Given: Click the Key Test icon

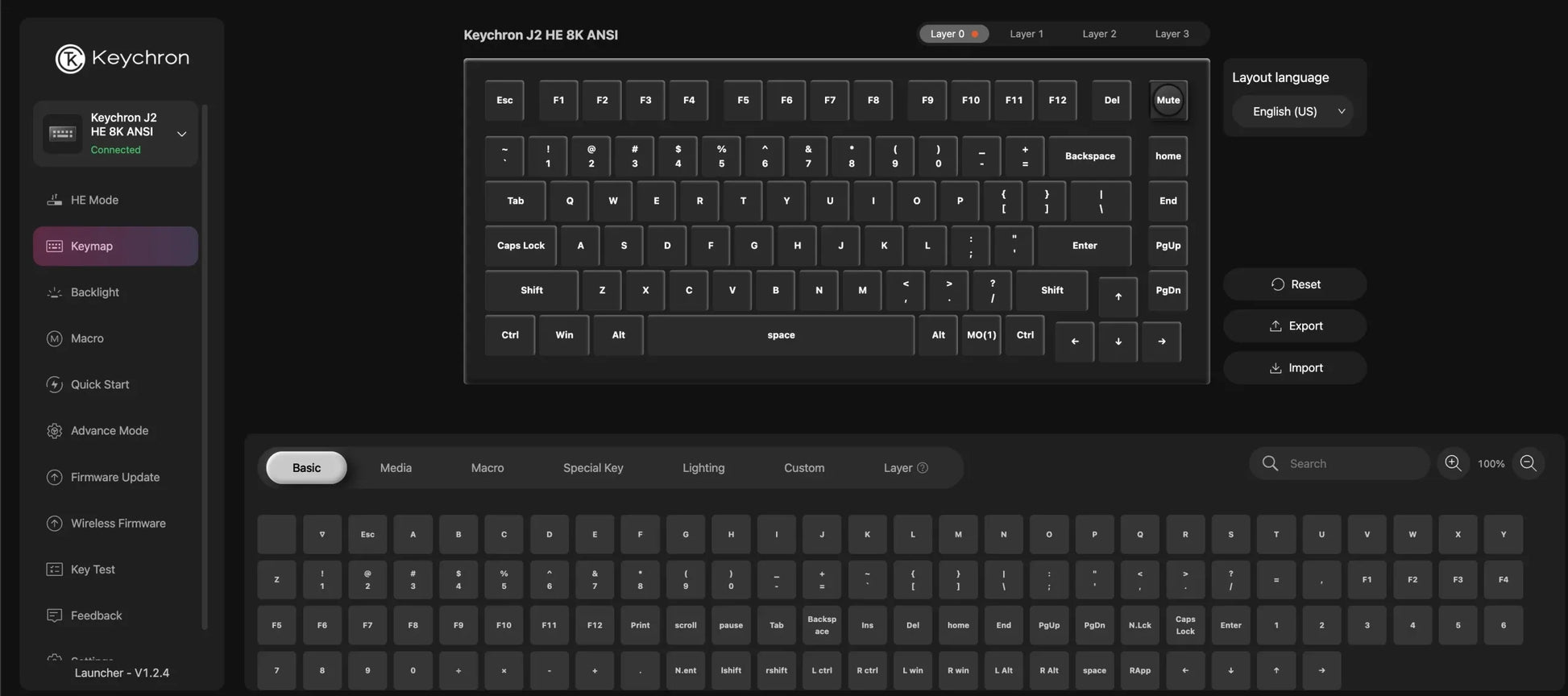Looking at the screenshot, I should click(x=54, y=570).
